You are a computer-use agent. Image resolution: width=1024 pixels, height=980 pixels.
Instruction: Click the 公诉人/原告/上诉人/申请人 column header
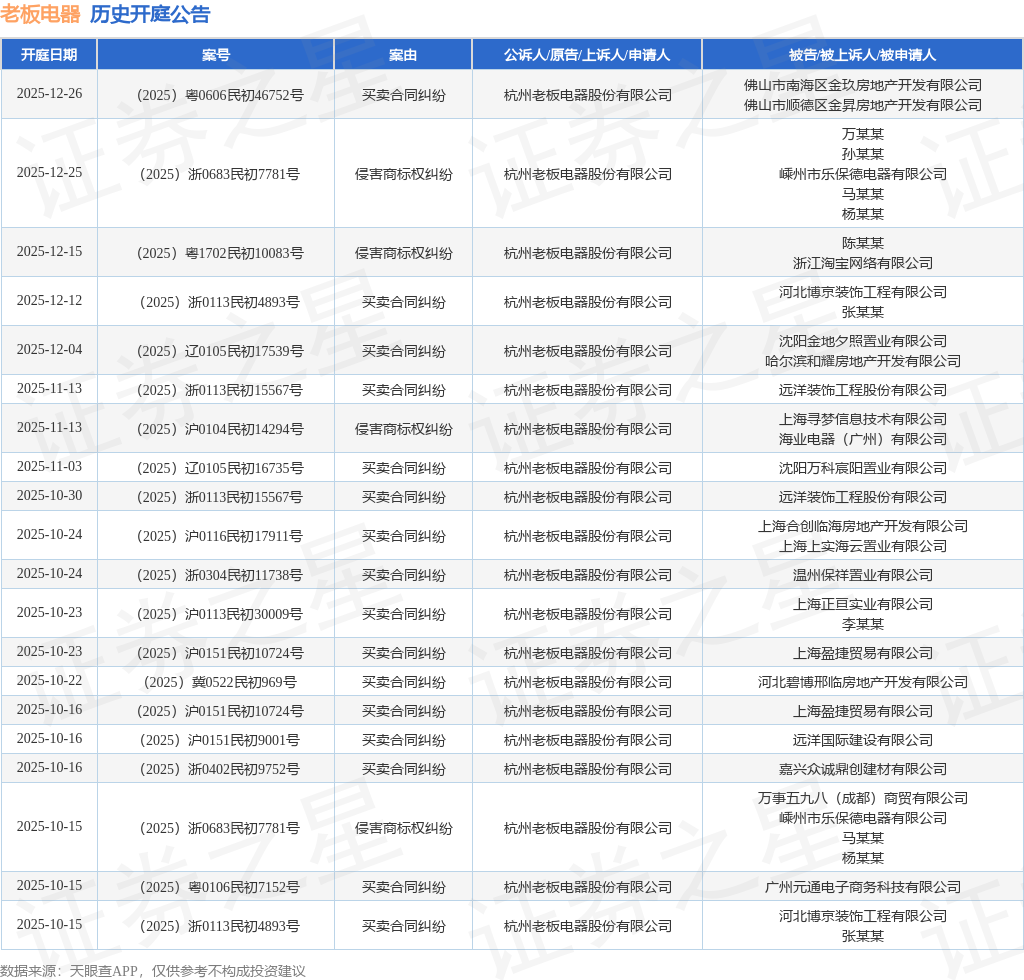pyautogui.click(x=587, y=55)
